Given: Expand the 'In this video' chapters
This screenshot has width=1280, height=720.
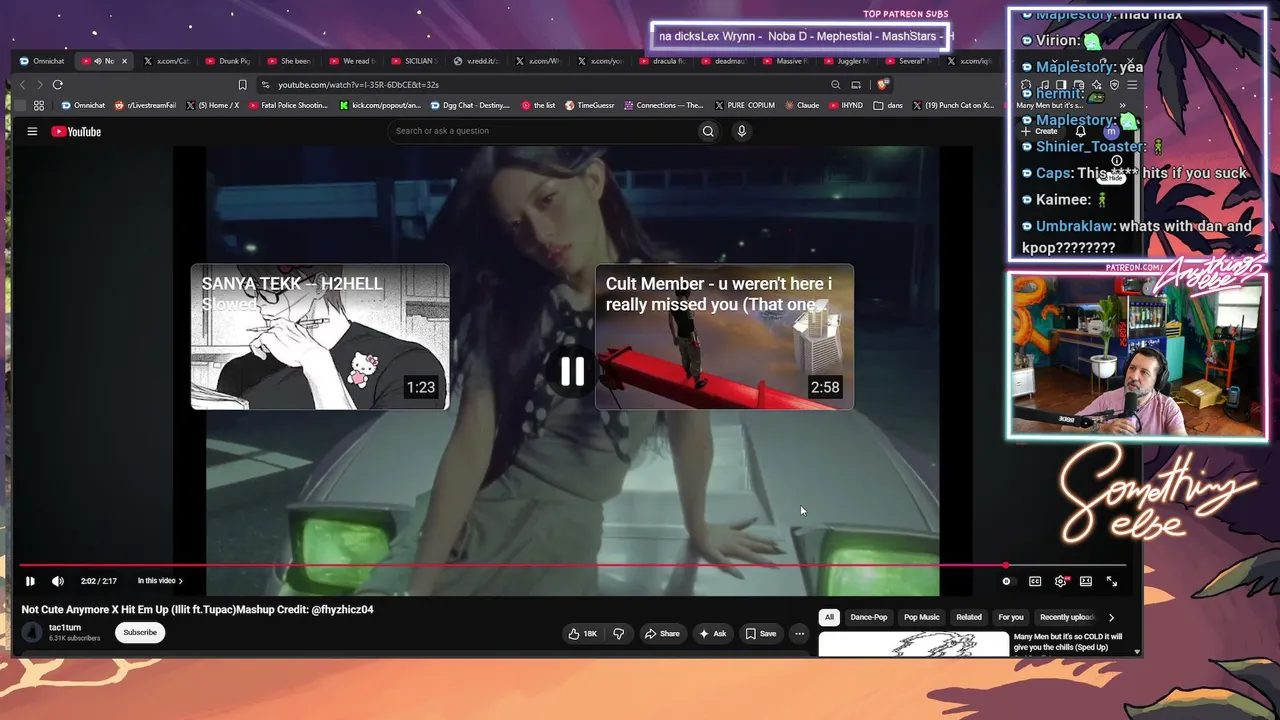Looking at the screenshot, I should [x=160, y=581].
